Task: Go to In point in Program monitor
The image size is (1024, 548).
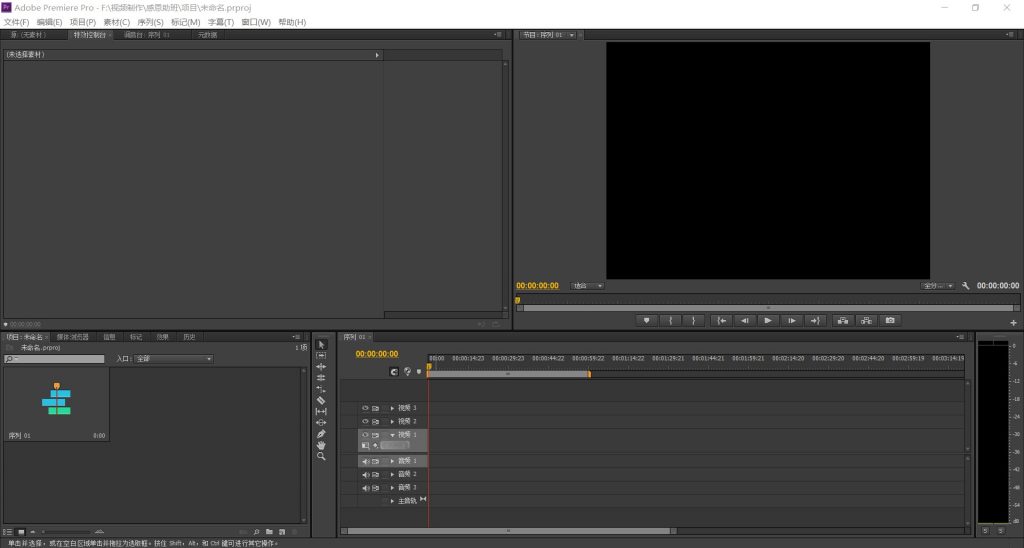Action: click(x=721, y=321)
